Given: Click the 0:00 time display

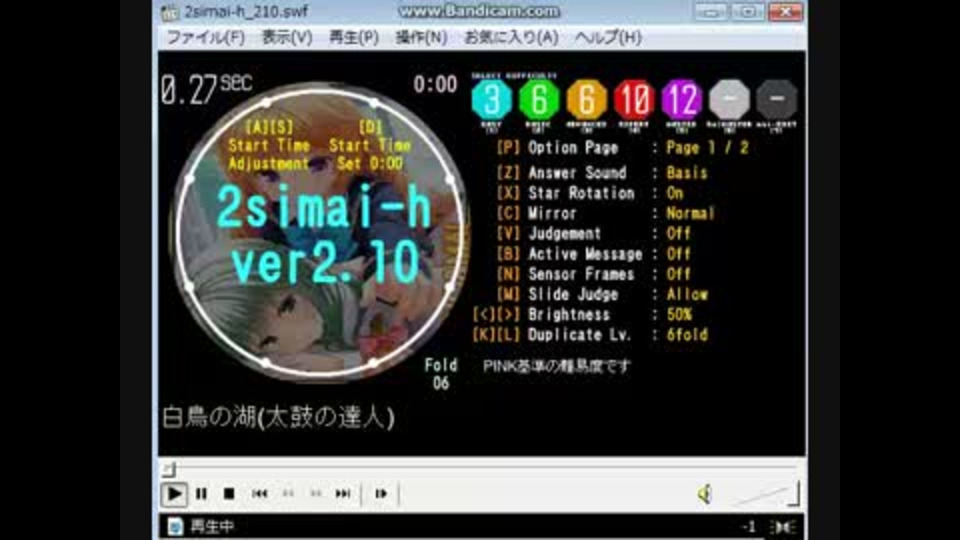Looking at the screenshot, I should pyautogui.click(x=435, y=84).
